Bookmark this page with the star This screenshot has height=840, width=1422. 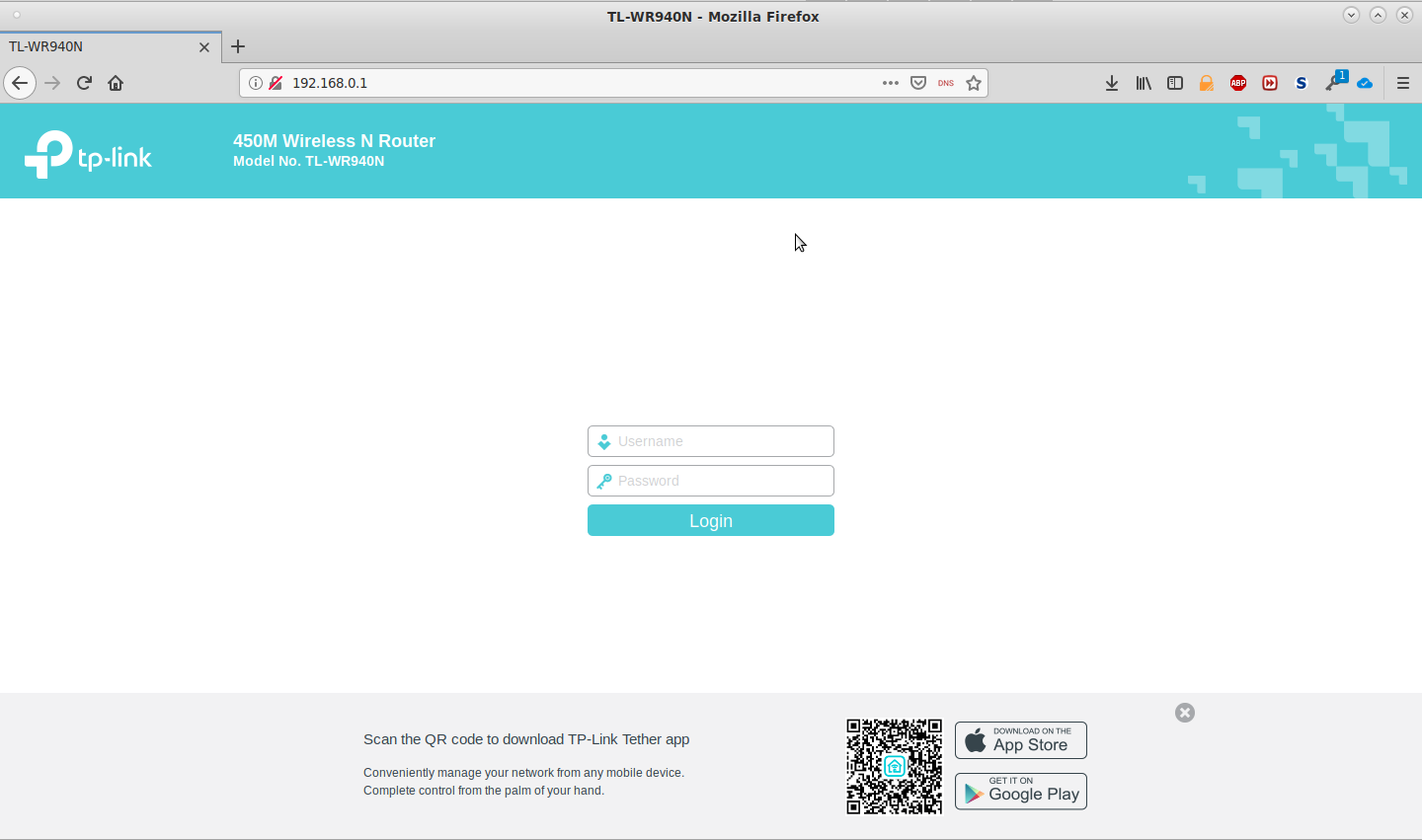coord(974,83)
